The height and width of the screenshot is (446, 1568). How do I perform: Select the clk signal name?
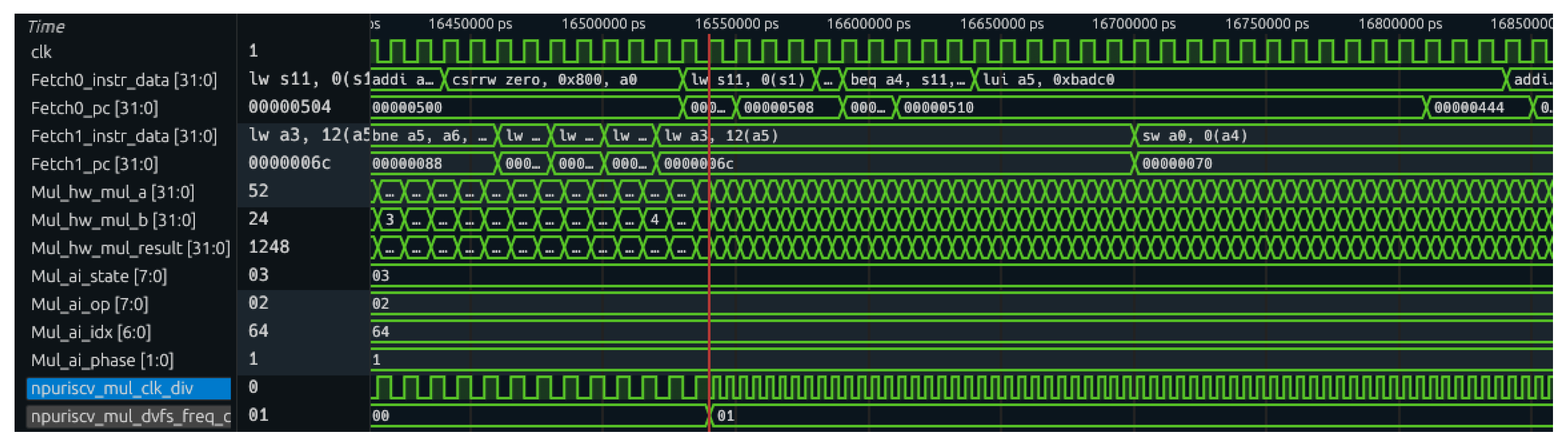pyautogui.click(x=41, y=52)
